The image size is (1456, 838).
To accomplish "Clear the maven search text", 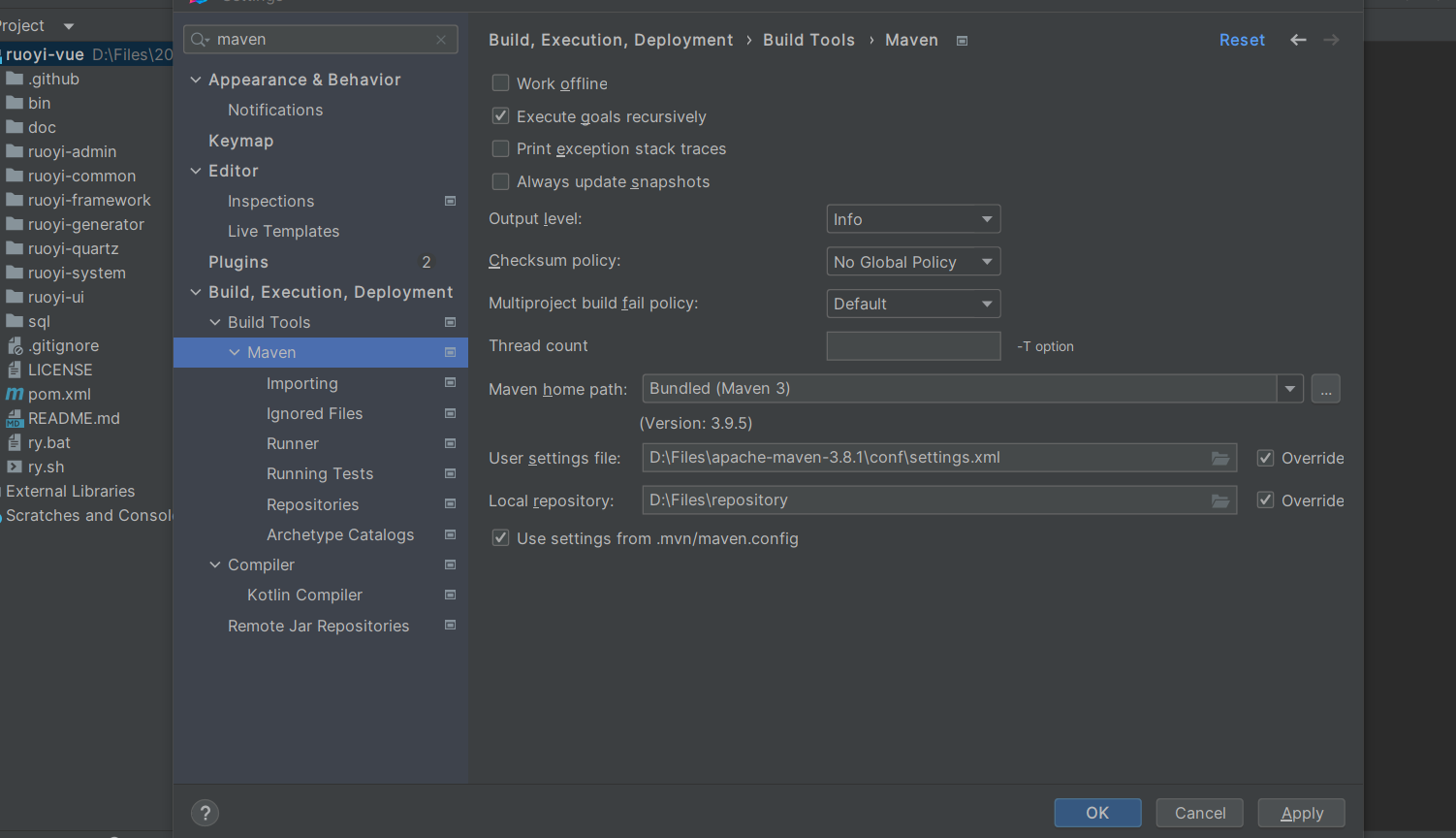I will (x=441, y=40).
